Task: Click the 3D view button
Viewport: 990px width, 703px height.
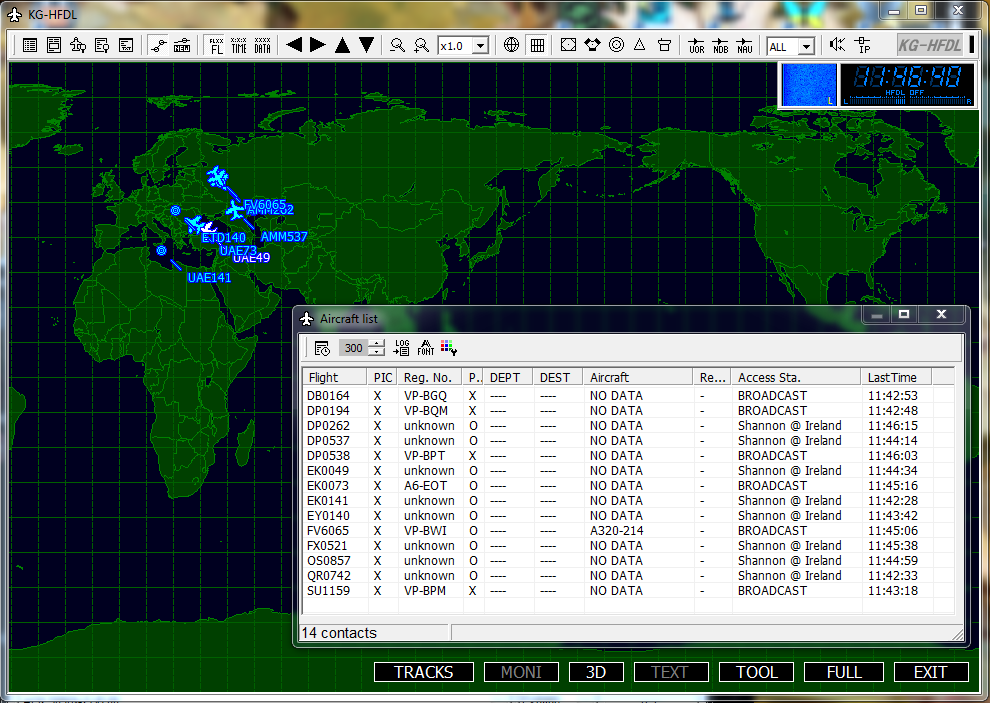Action: click(596, 672)
